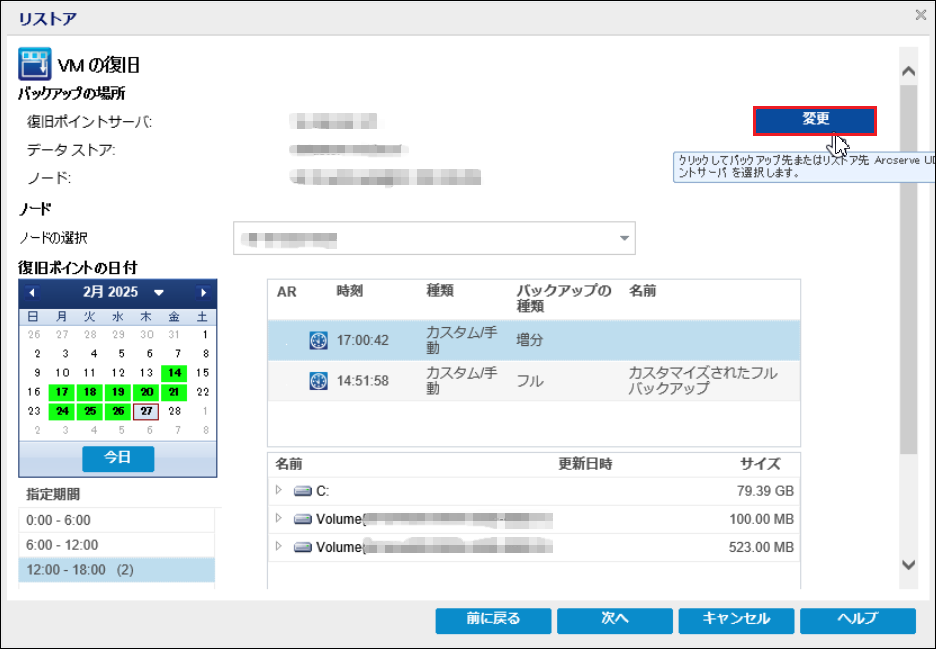Select calendar date 21
The image size is (936, 649).
click(x=174, y=392)
